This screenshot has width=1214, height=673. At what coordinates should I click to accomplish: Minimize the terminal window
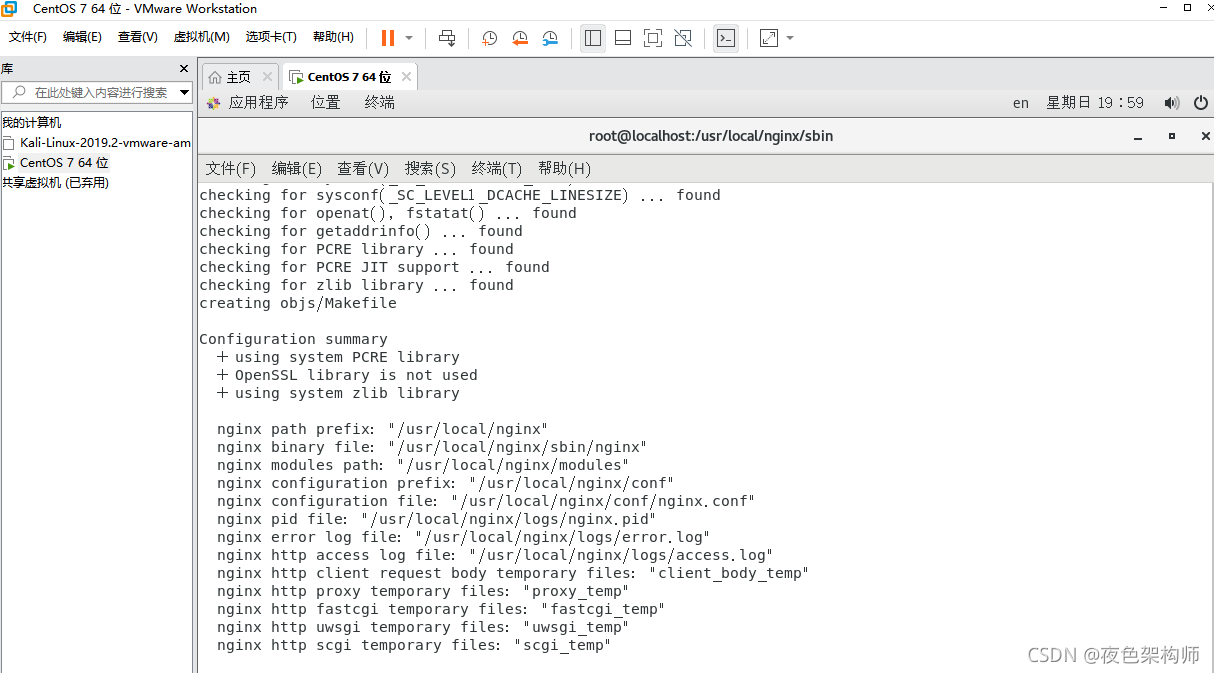click(1138, 137)
